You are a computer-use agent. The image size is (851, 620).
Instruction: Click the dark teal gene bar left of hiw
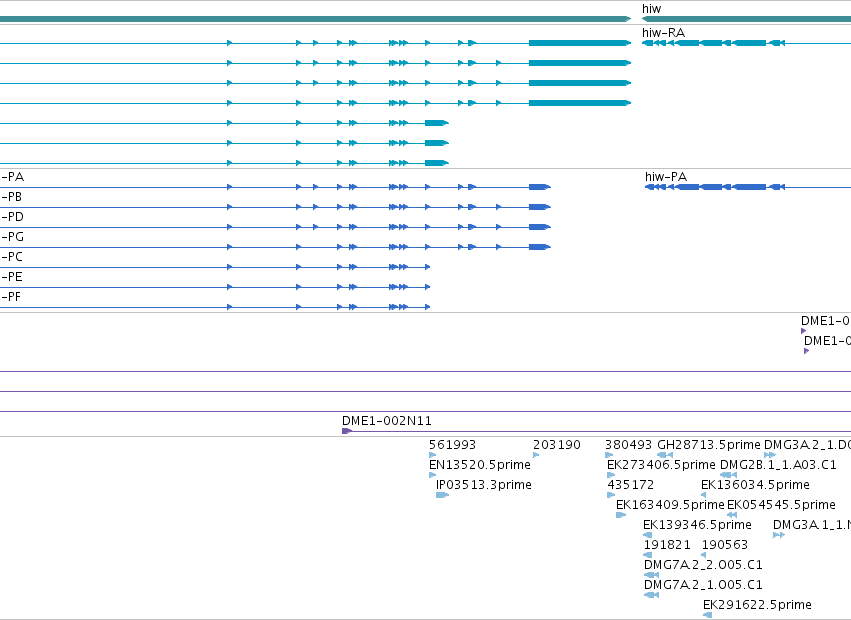click(x=315, y=19)
